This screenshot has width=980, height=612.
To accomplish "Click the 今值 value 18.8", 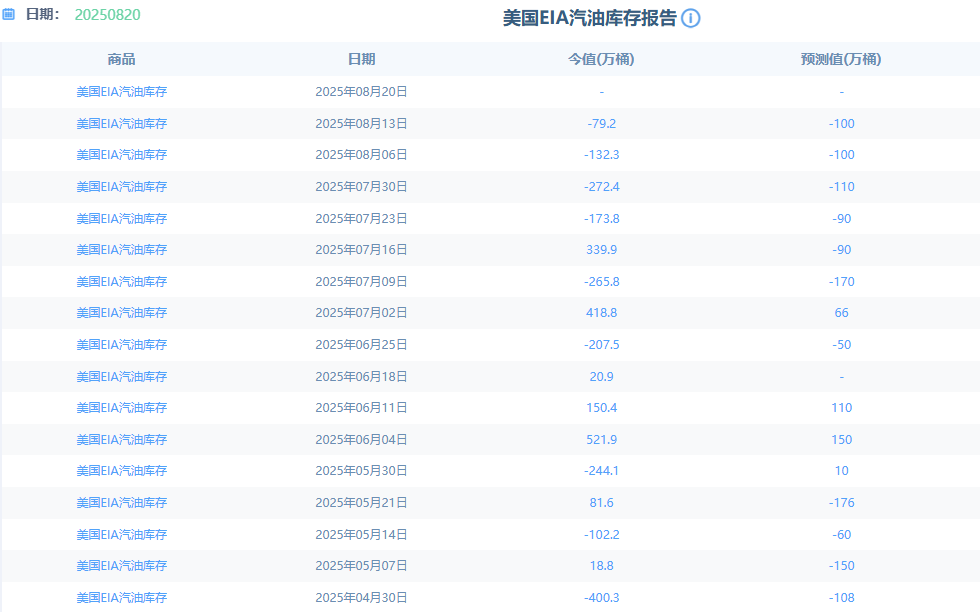I will click(x=602, y=566).
